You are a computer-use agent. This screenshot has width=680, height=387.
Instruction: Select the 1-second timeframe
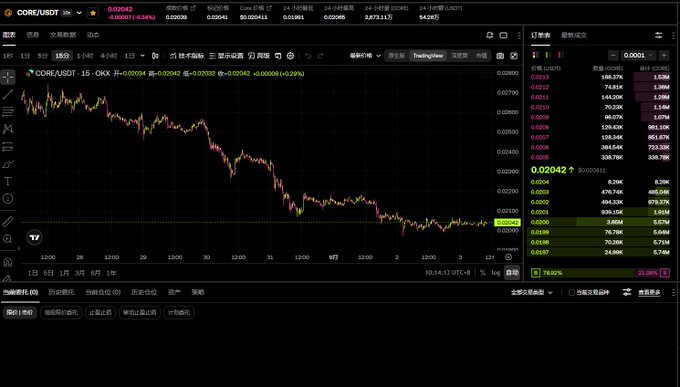coord(7,56)
